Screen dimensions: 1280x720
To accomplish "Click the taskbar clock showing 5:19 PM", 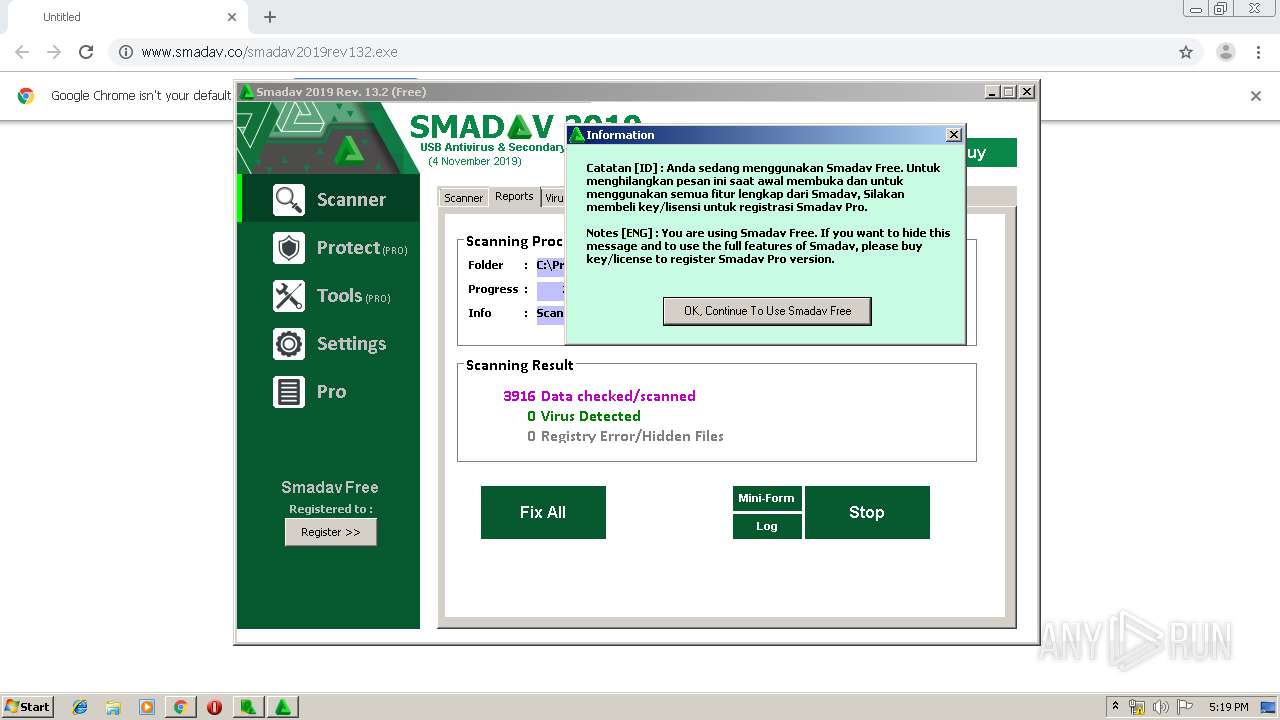I will (1228, 707).
